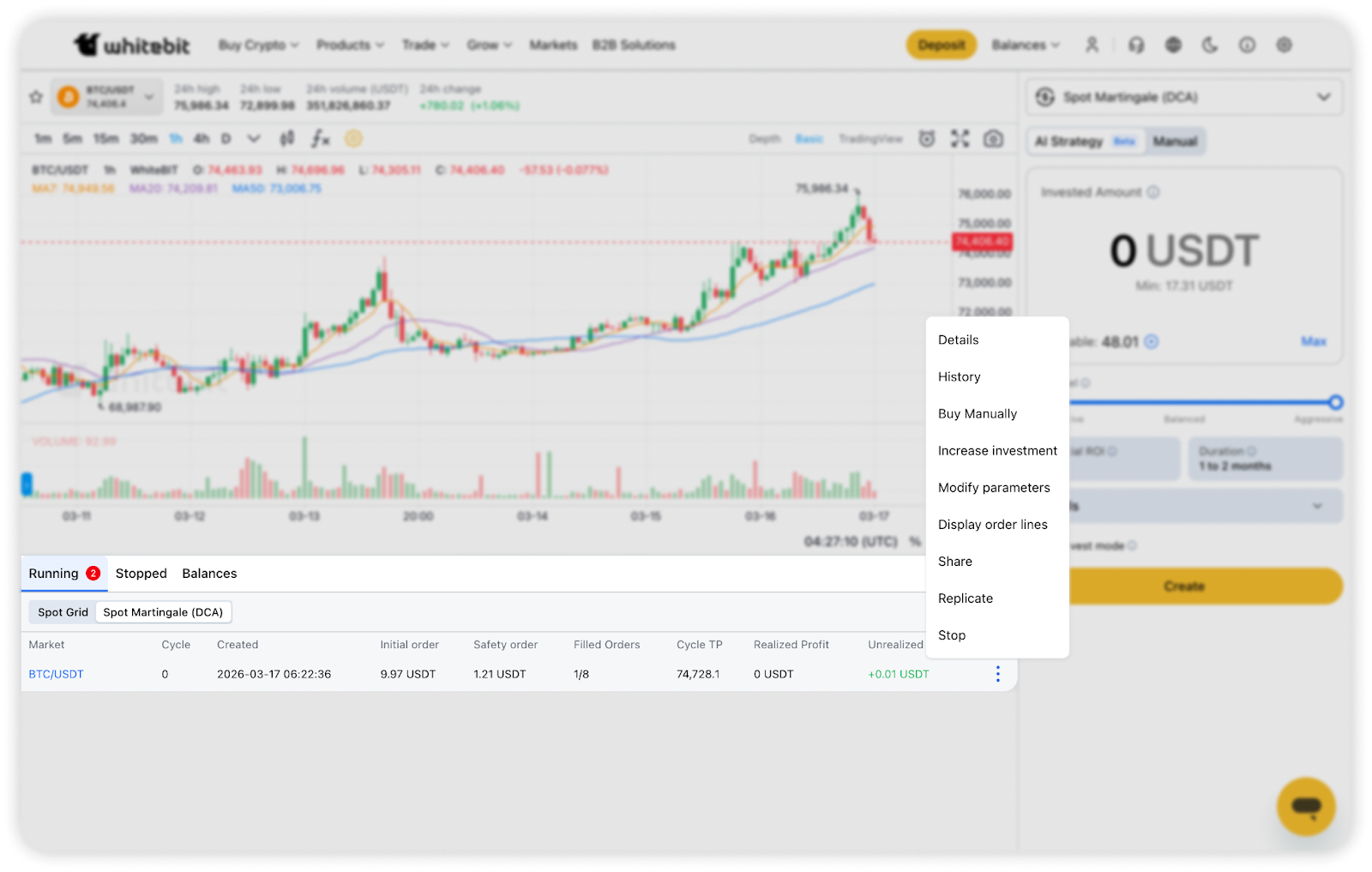Image resolution: width=1372 pixels, height=872 pixels.
Task: Toggle dark mode moon icon
Action: pos(1210,45)
